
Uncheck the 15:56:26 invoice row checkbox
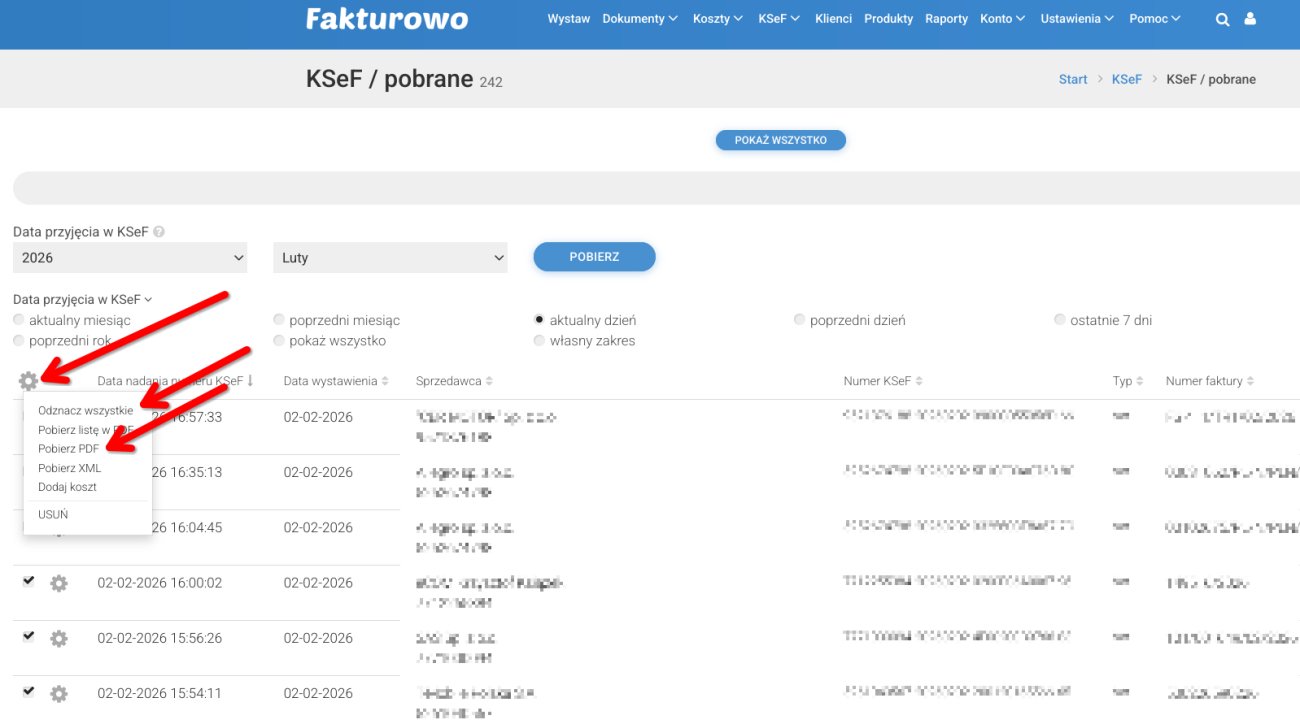point(28,637)
